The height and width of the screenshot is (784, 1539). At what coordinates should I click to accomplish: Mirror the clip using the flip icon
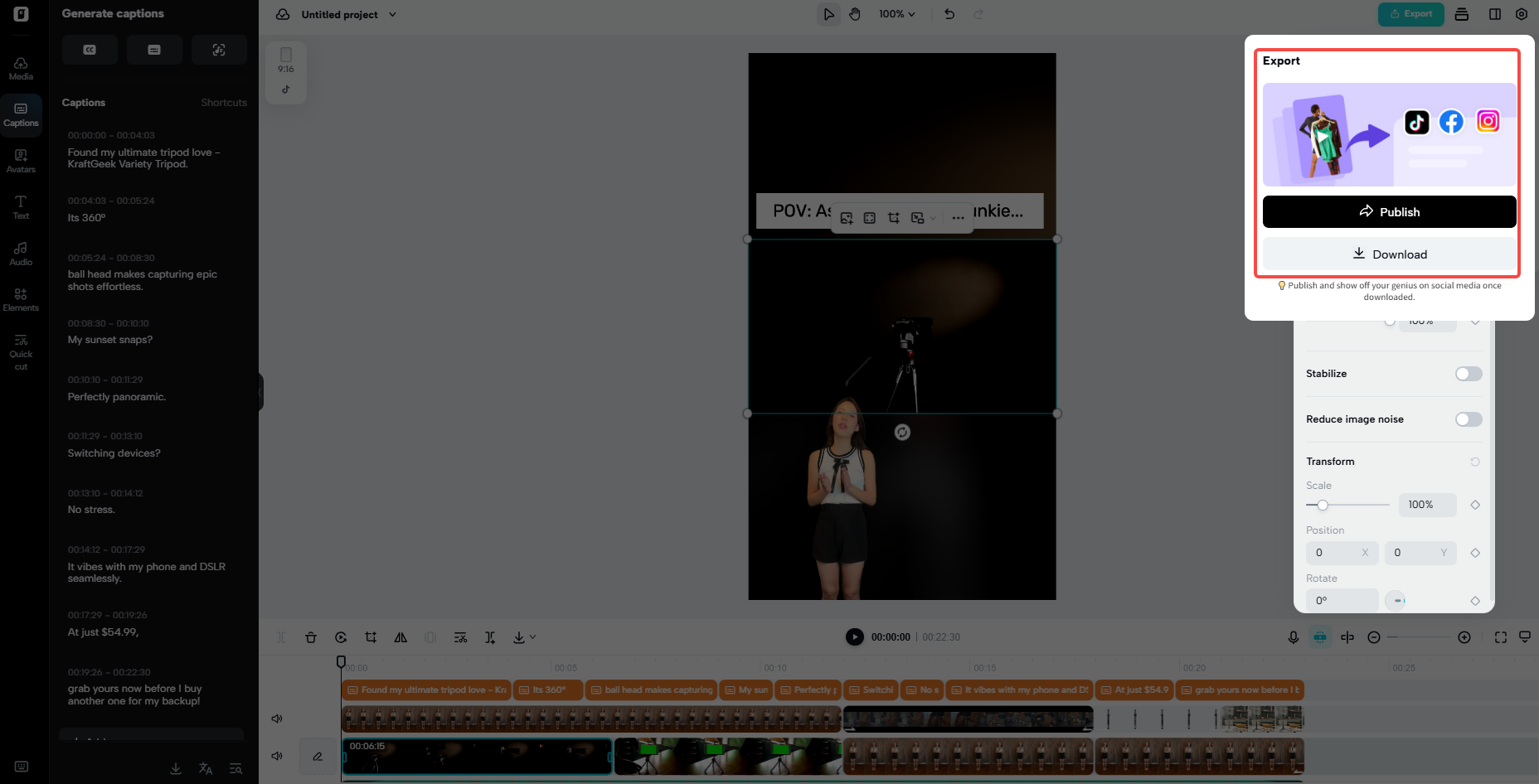[x=401, y=637]
